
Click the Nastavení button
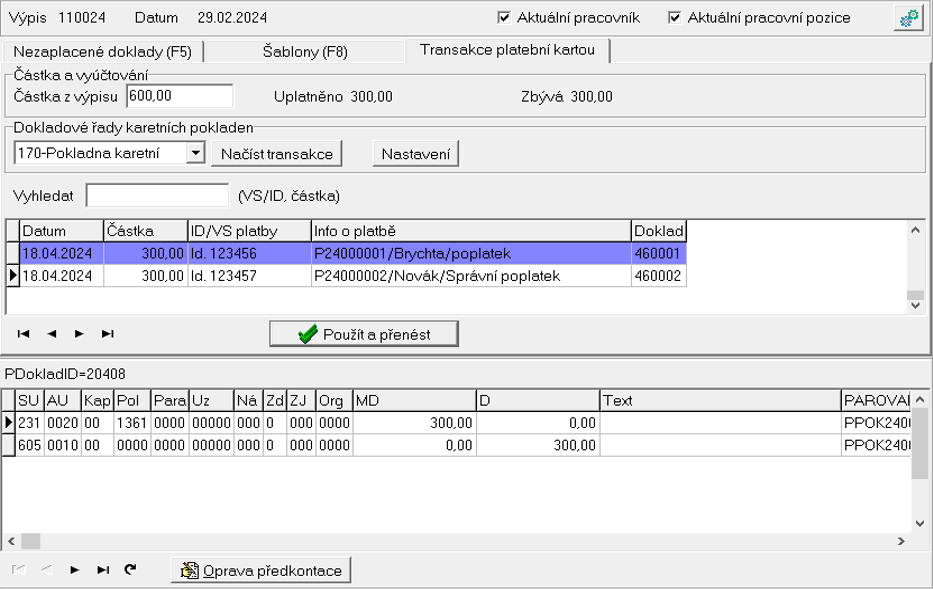(x=415, y=153)
